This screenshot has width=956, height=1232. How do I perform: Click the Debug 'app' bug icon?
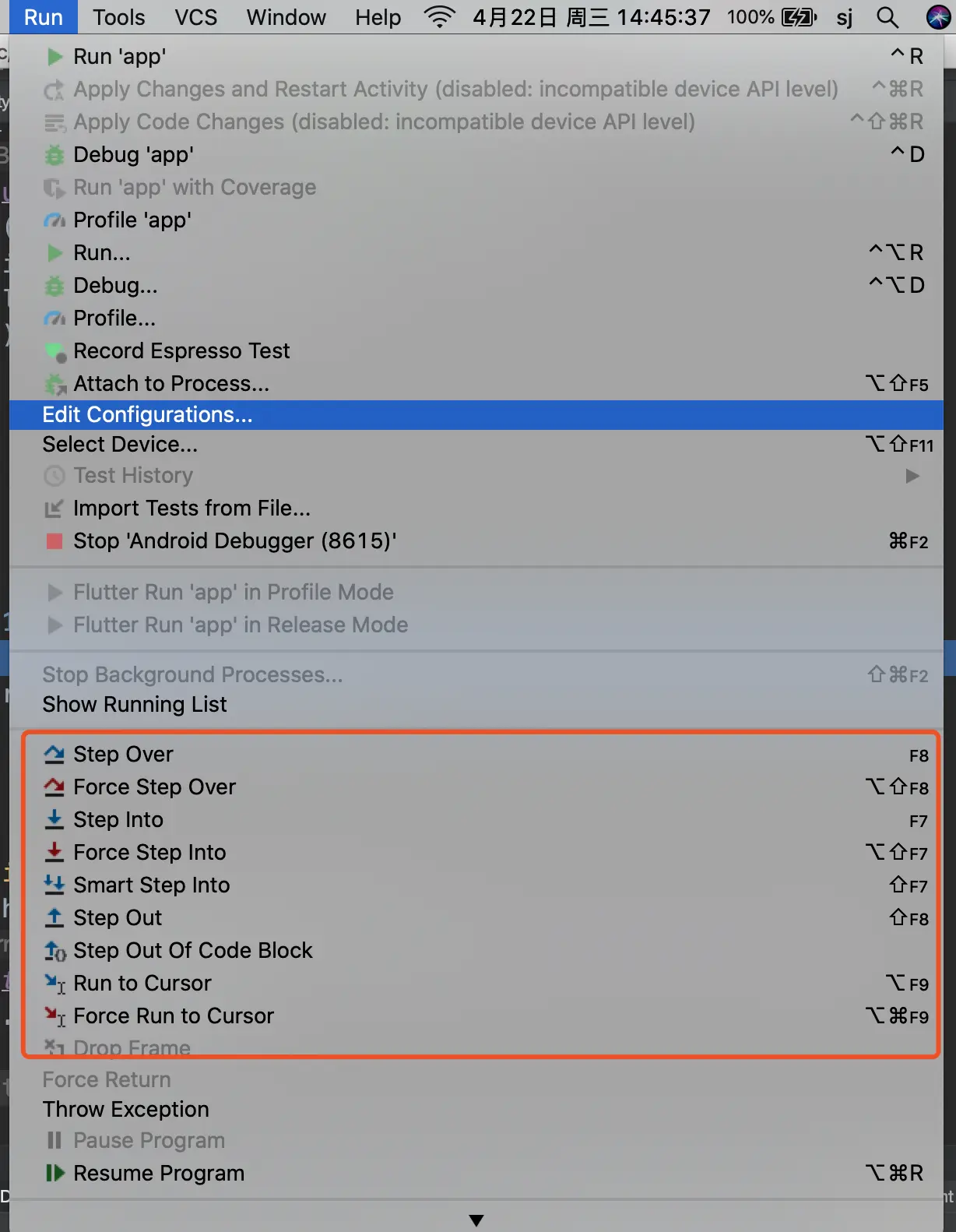coord(54,155)
